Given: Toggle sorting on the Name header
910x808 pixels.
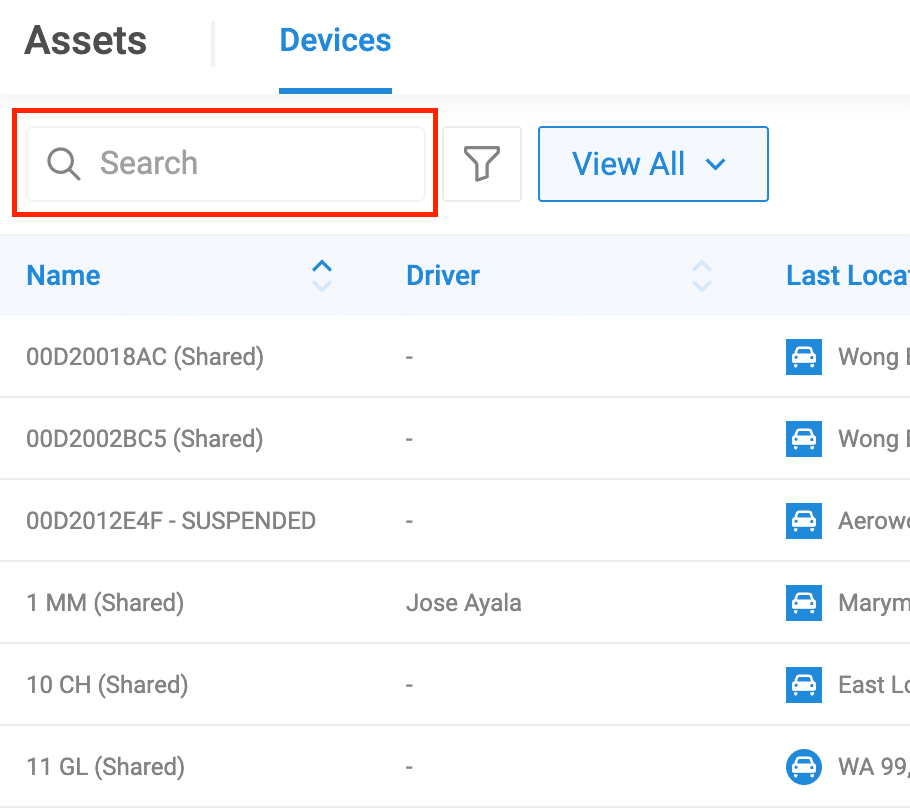Looking at the screenshot, I should point(63,275).
